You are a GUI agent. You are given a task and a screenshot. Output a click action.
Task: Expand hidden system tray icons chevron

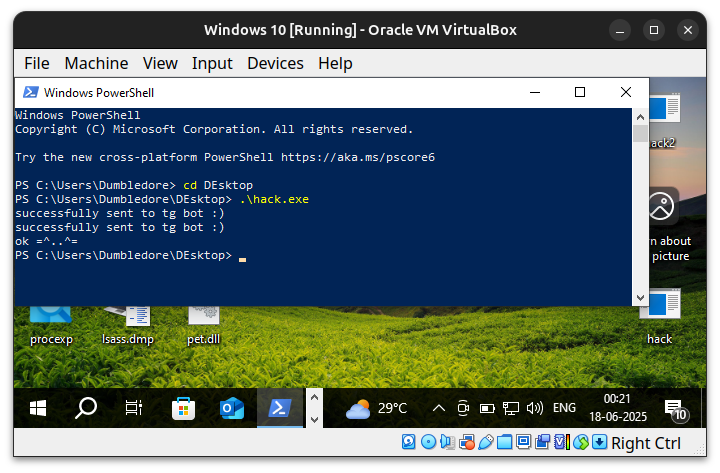point(439,408)
